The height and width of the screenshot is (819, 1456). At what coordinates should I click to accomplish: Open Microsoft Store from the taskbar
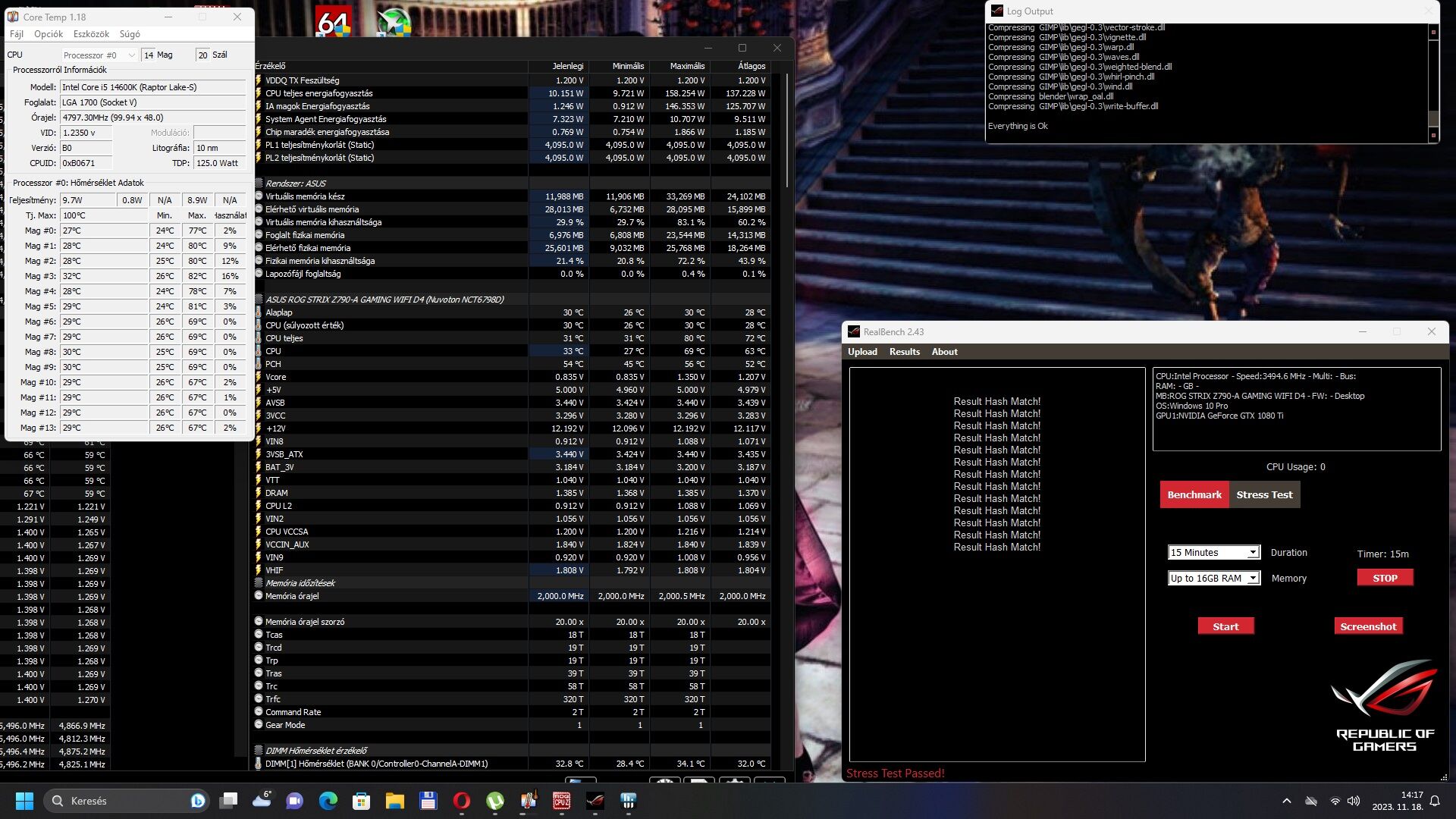click(x=362, y=801)
